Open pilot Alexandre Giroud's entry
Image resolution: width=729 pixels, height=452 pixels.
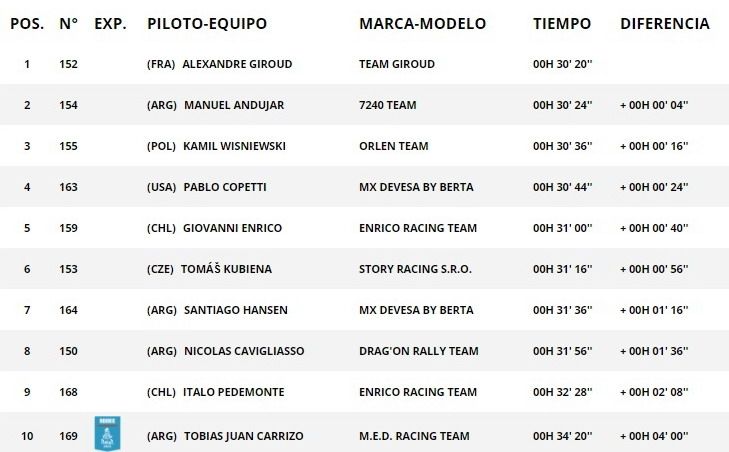(x=237, y=64)
